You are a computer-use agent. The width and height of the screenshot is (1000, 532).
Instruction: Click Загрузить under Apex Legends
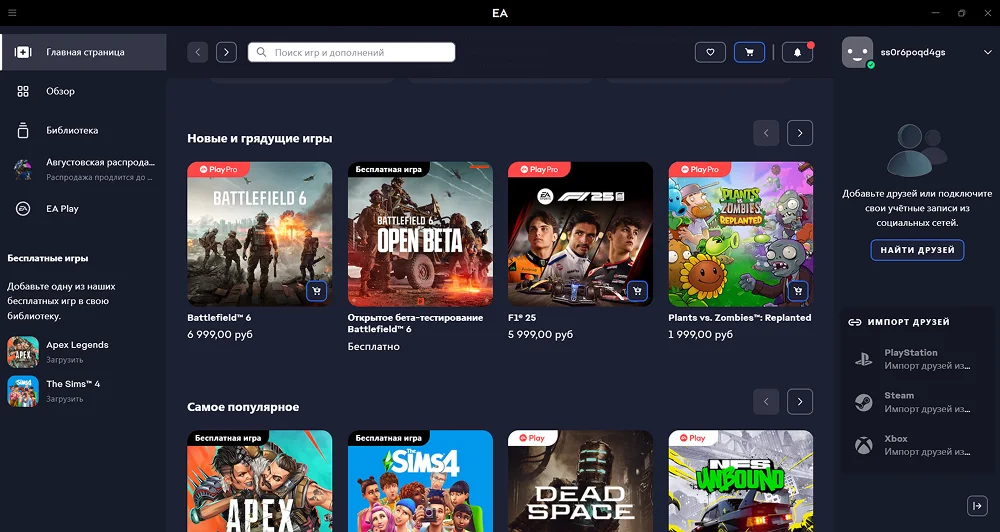tap(64, 360)
